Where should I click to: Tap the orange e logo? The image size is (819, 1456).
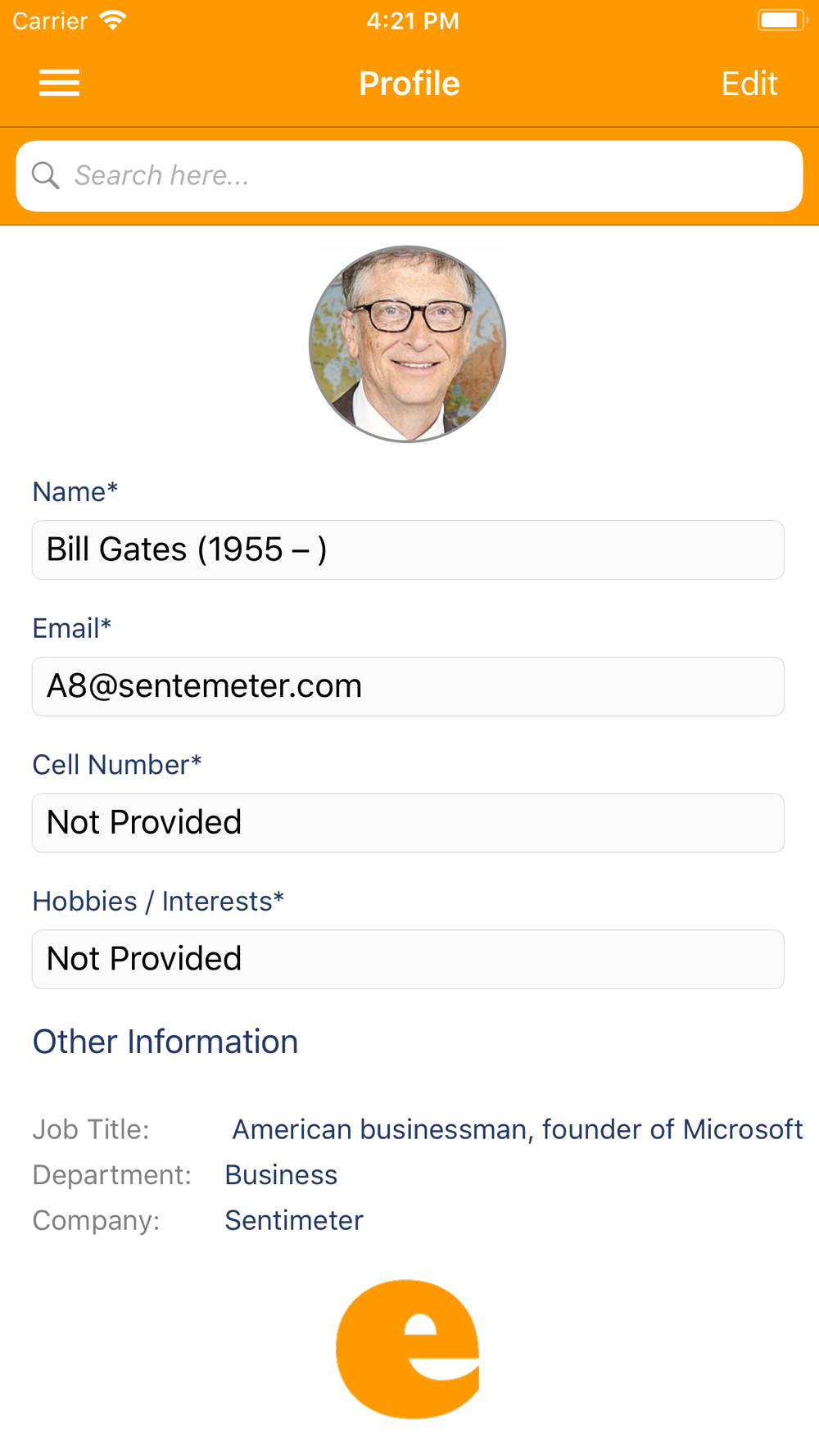pos(408,1349)
